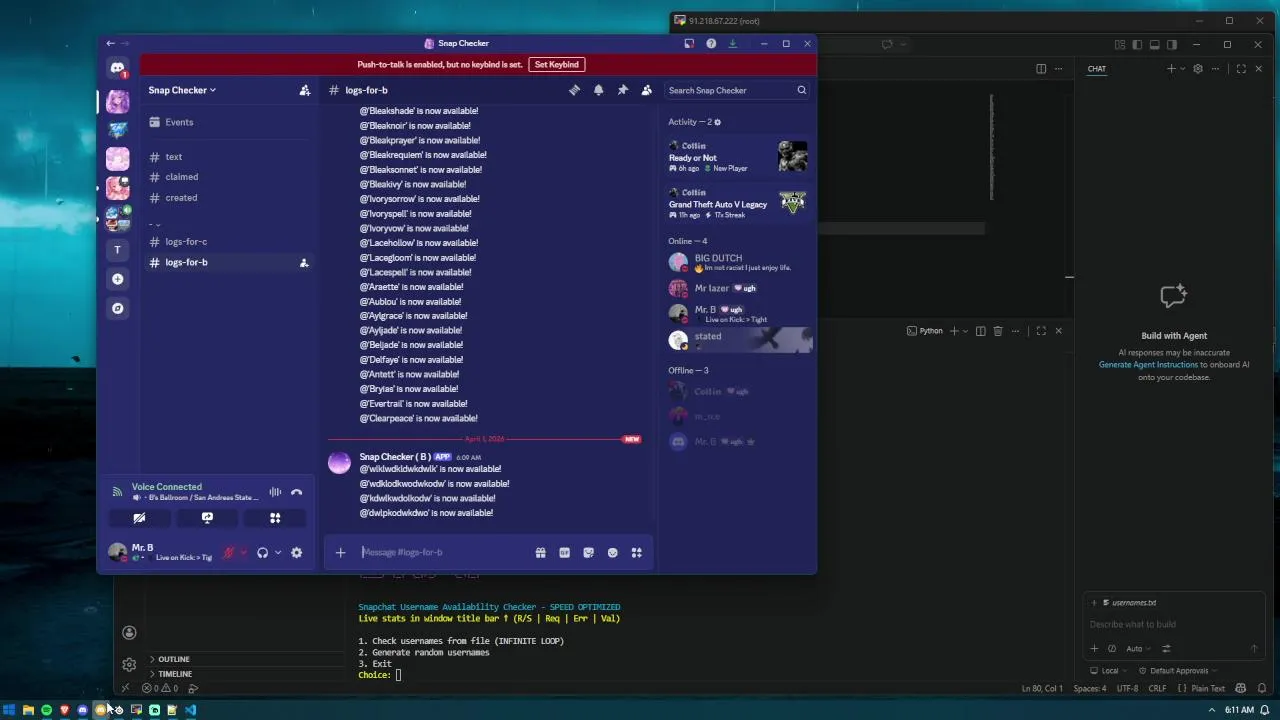Image resolution: width=1280 pixels, height=720 pixels.
Task: Click invite people icon beside Snap Checker
Action: (305, 90)
